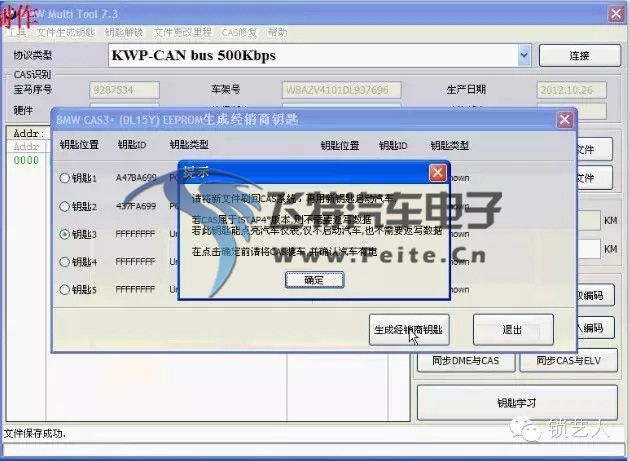Click the KWP-CAN bus 500Kbps combo box
This screenshot has width=630, height=461.
point(319,55)
